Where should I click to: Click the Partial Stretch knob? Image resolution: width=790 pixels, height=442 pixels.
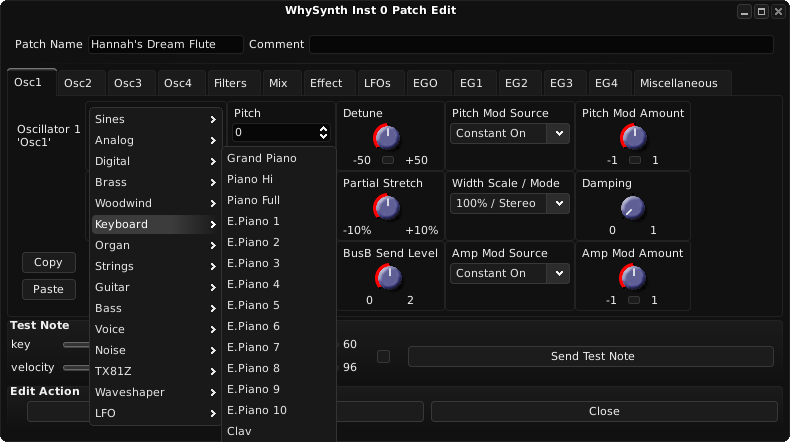pyautogui.click(x=386, y=207)
